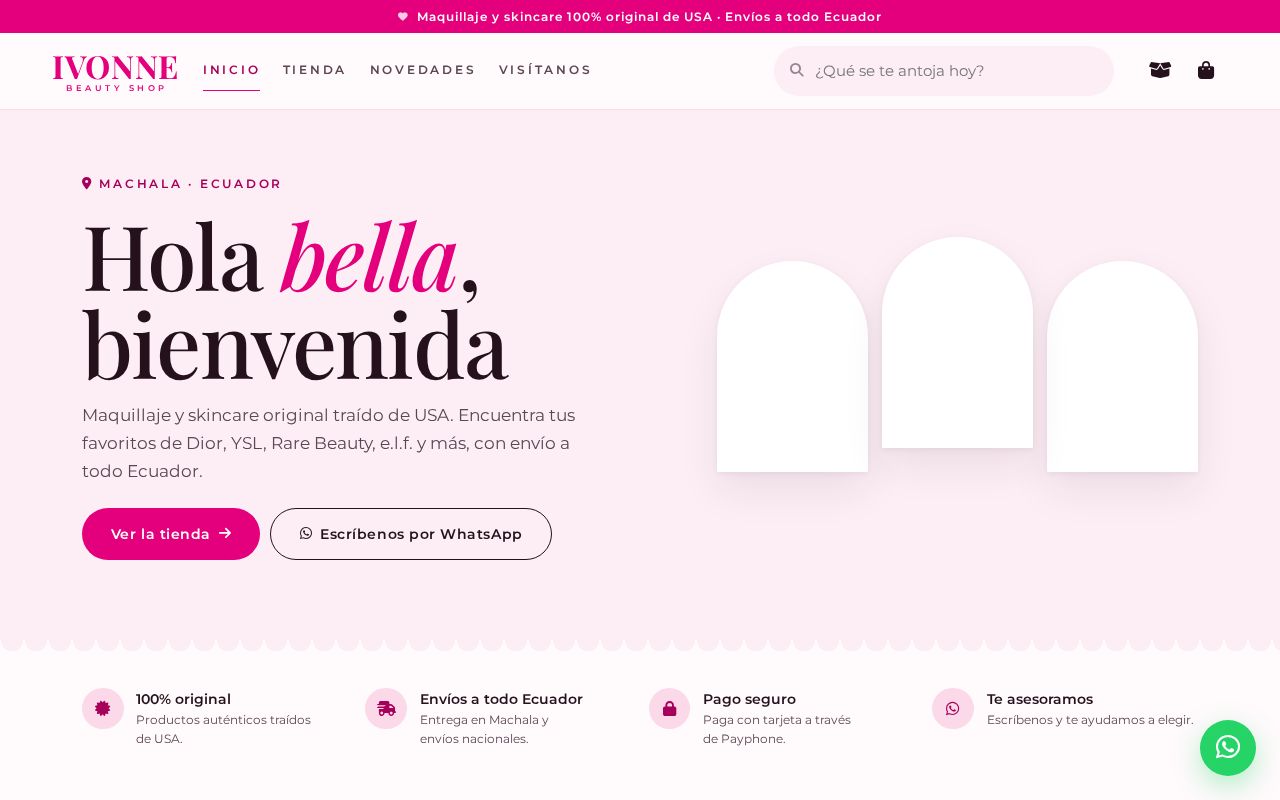Click Escríbenos por WhatsApp button
This screenshot has height=800, width=1280.
[411, 534]
